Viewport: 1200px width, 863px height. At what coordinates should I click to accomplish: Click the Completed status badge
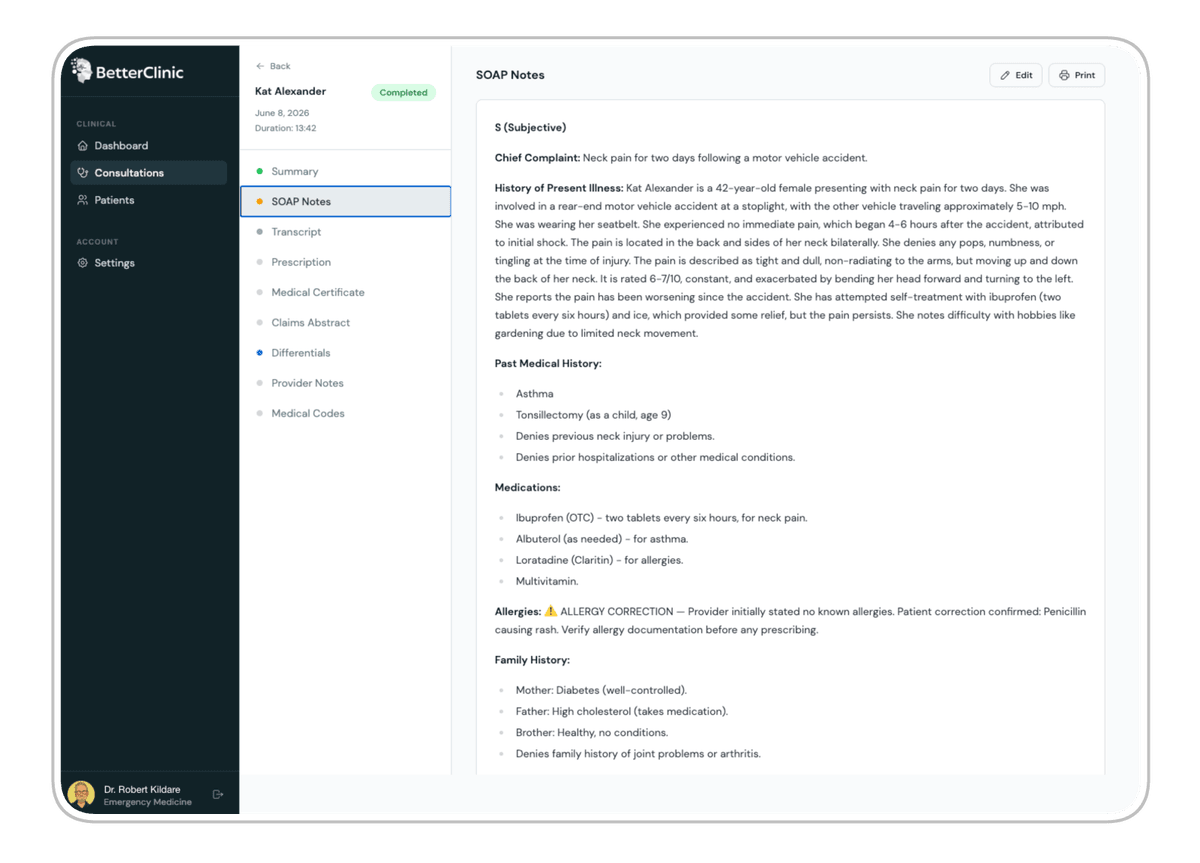(403, 92)
